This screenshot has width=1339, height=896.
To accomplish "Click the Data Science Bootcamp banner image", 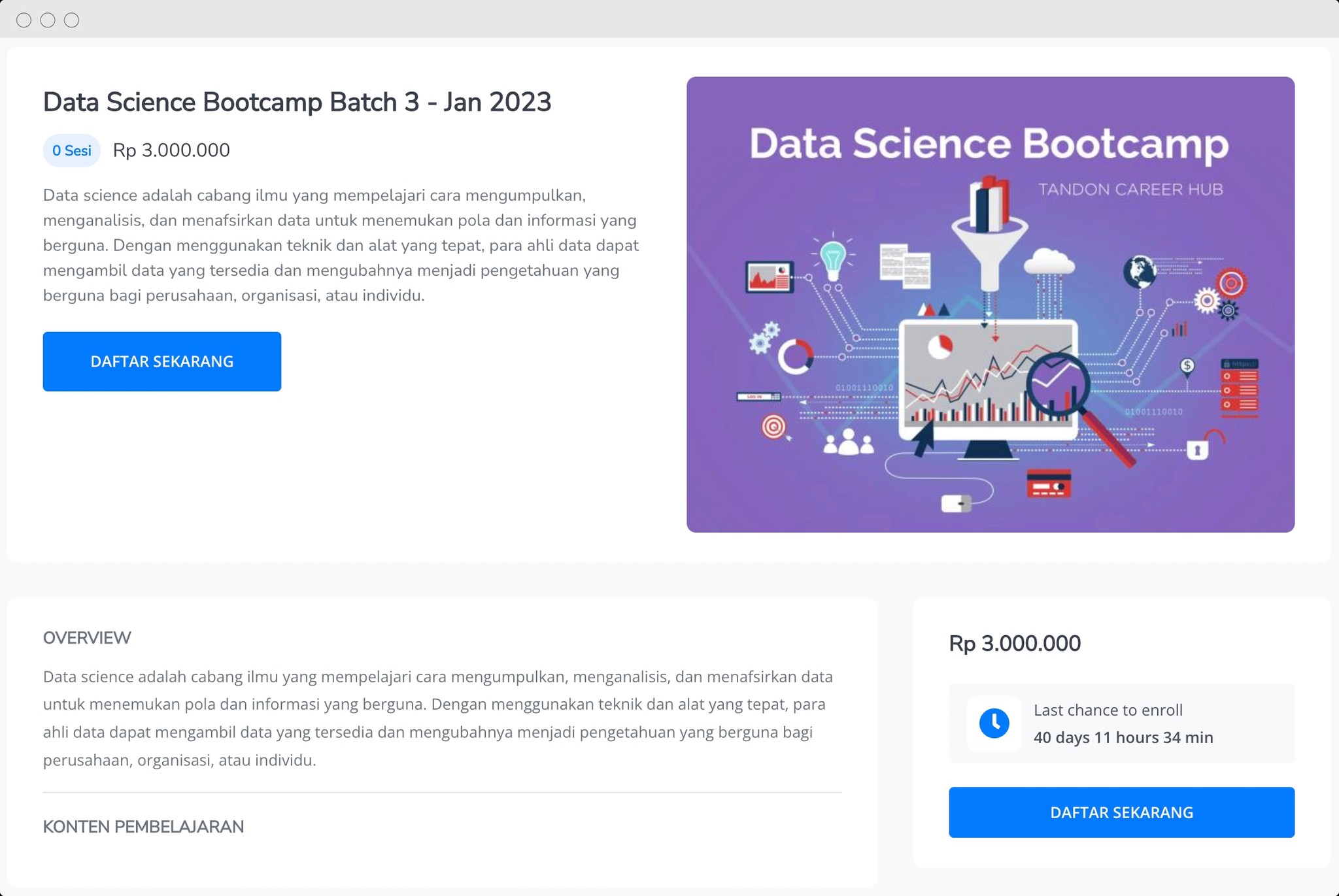I will click(991, 304).
